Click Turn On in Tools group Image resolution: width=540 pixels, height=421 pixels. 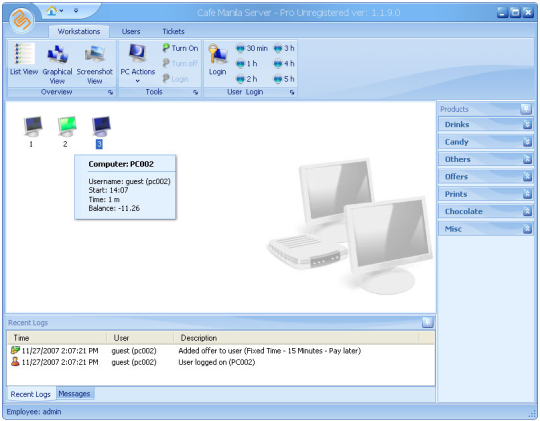click(x=180, y=48)
